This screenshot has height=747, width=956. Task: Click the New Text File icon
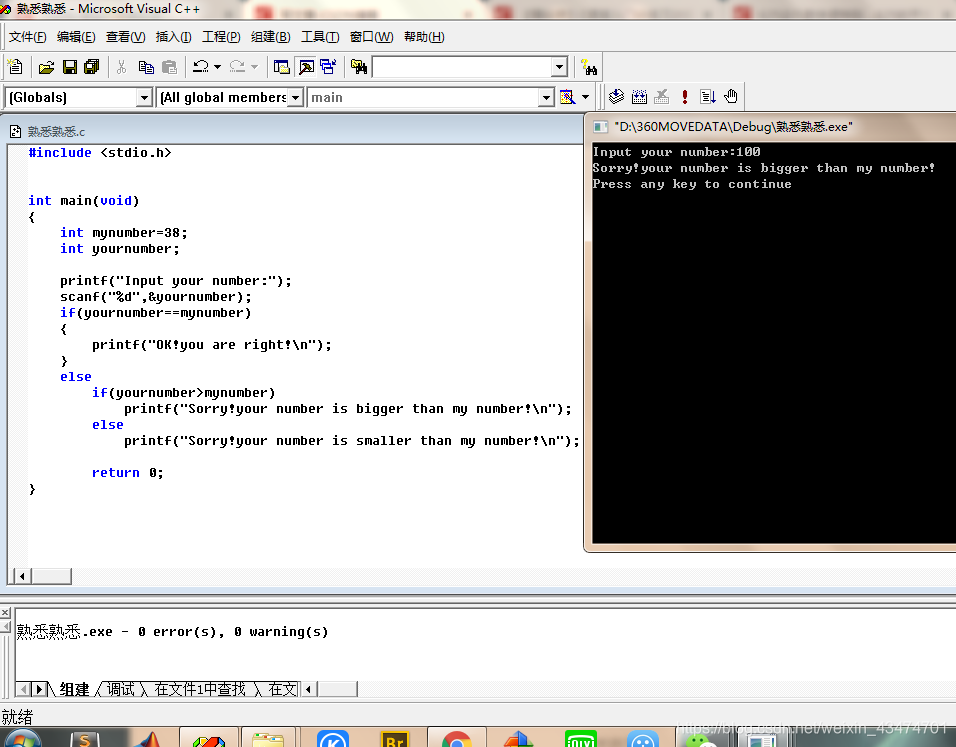[15, 66]
